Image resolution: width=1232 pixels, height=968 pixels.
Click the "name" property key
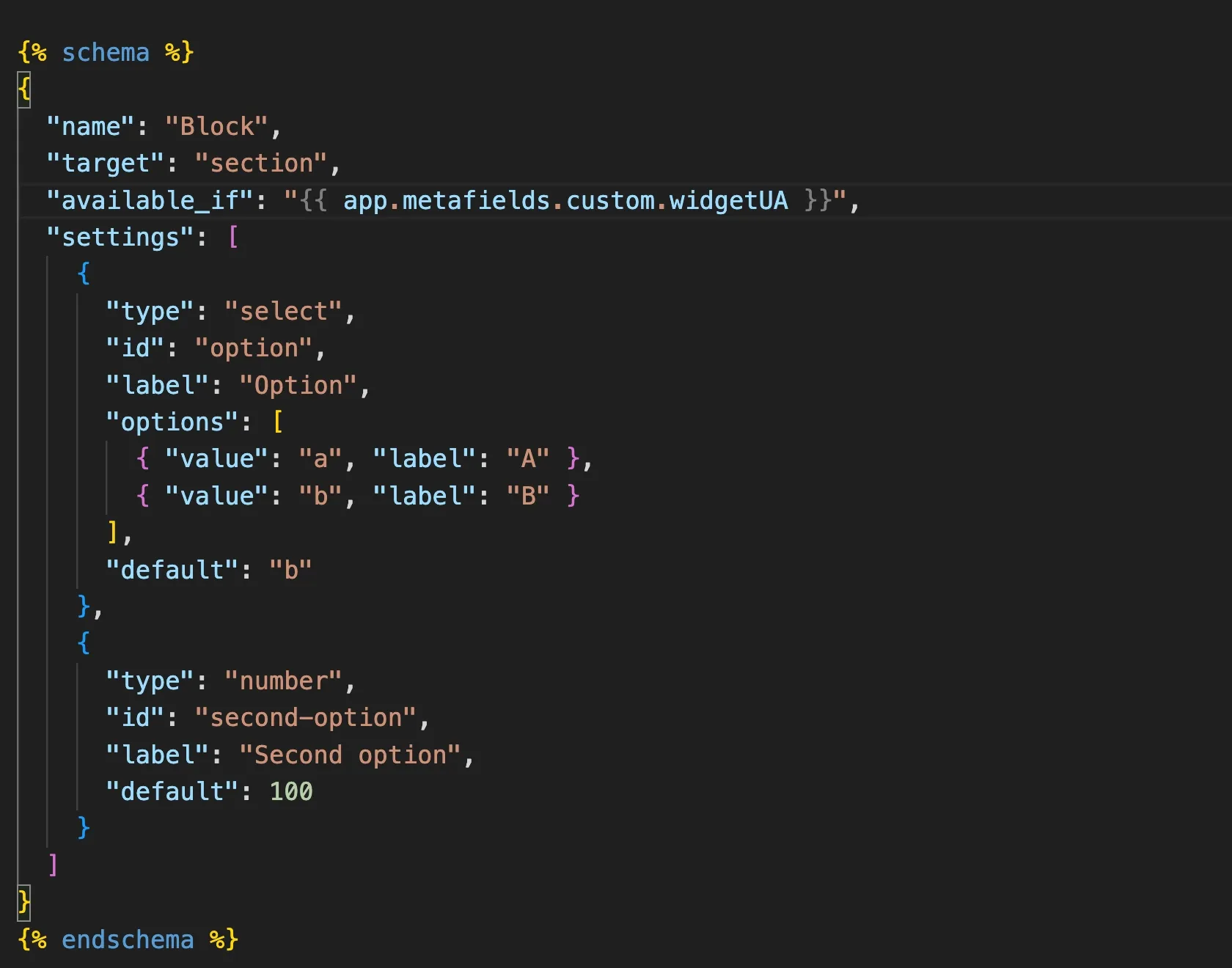(89, 125)
